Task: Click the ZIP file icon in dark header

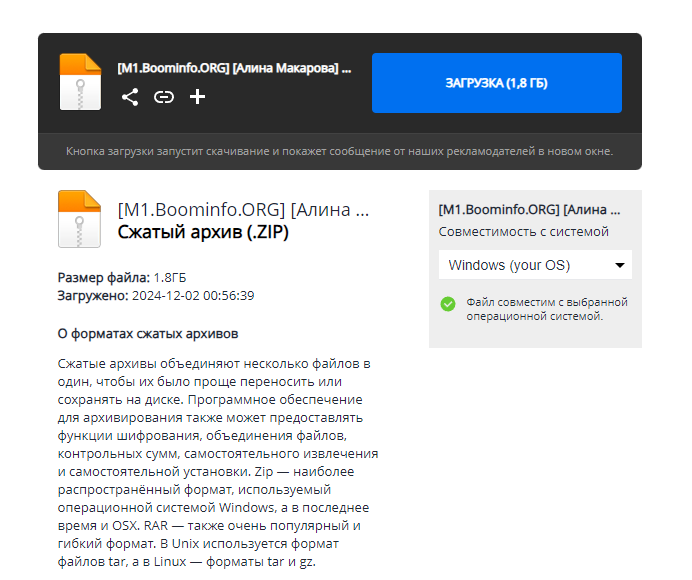Action: 80,82
